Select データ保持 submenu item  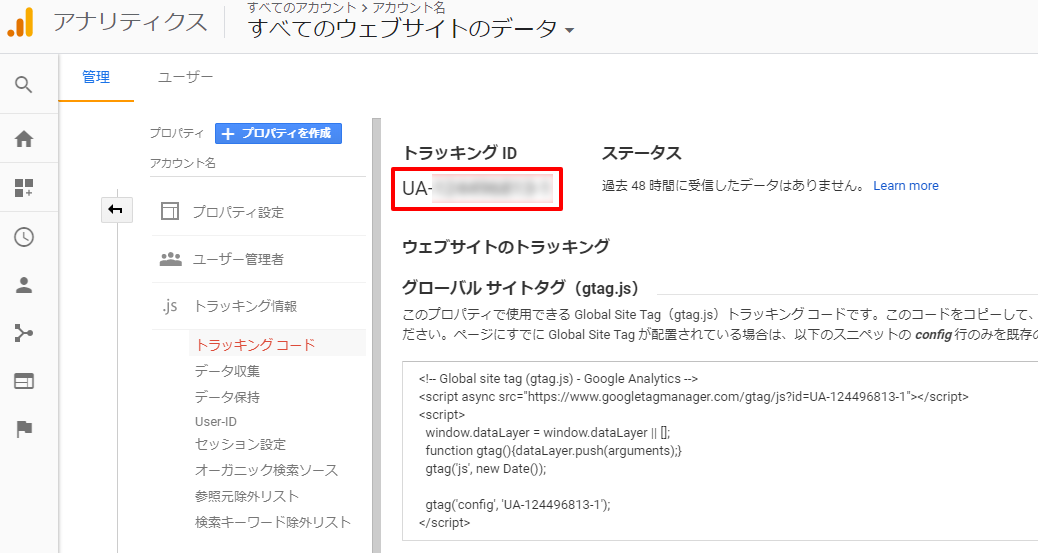(227, 397)
